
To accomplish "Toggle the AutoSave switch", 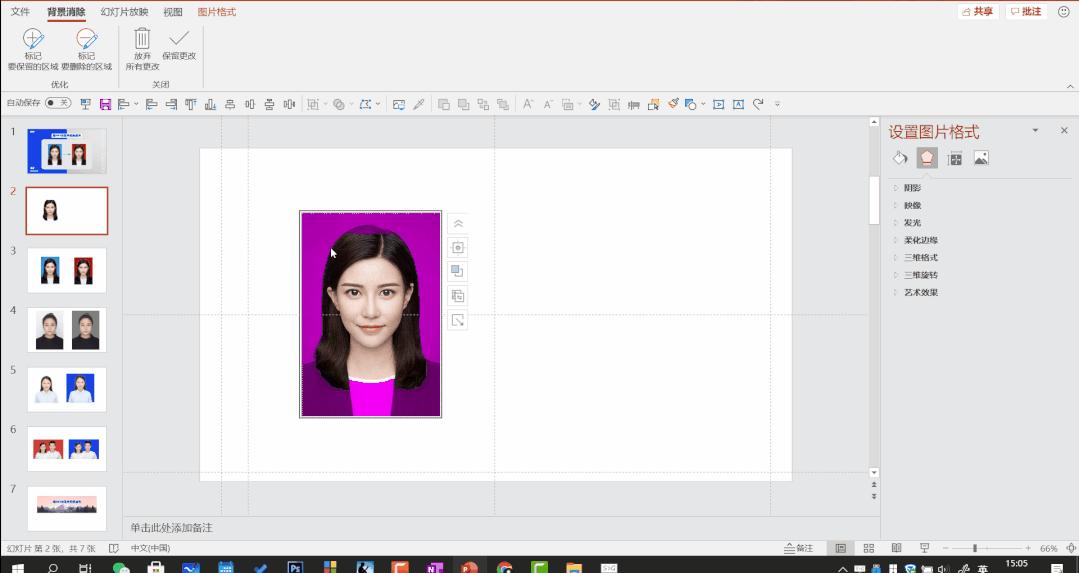I will tap(58, 103).
